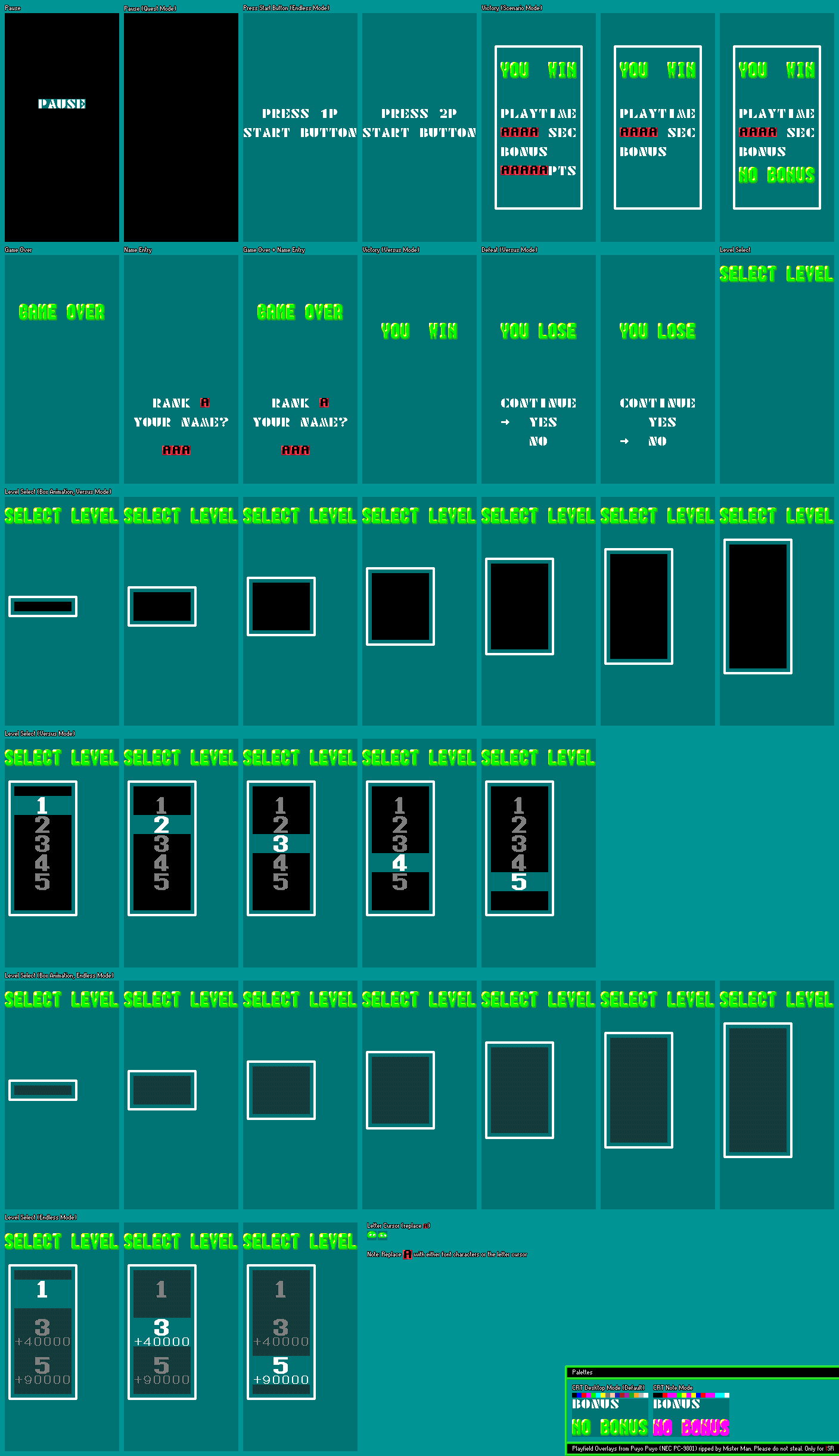This screenshot has height=1456, width=839.
Task: Click the 'Pause (Quest Mode)' section label
Action: [150, 8]
